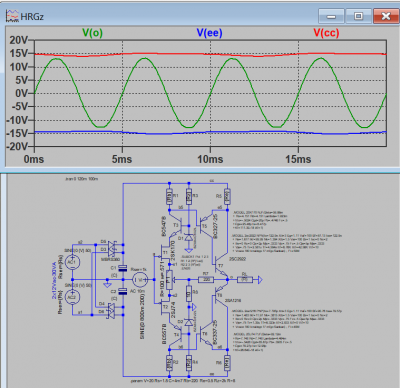
Task: Select transistor T3 symbol
Action: (175, 225)
